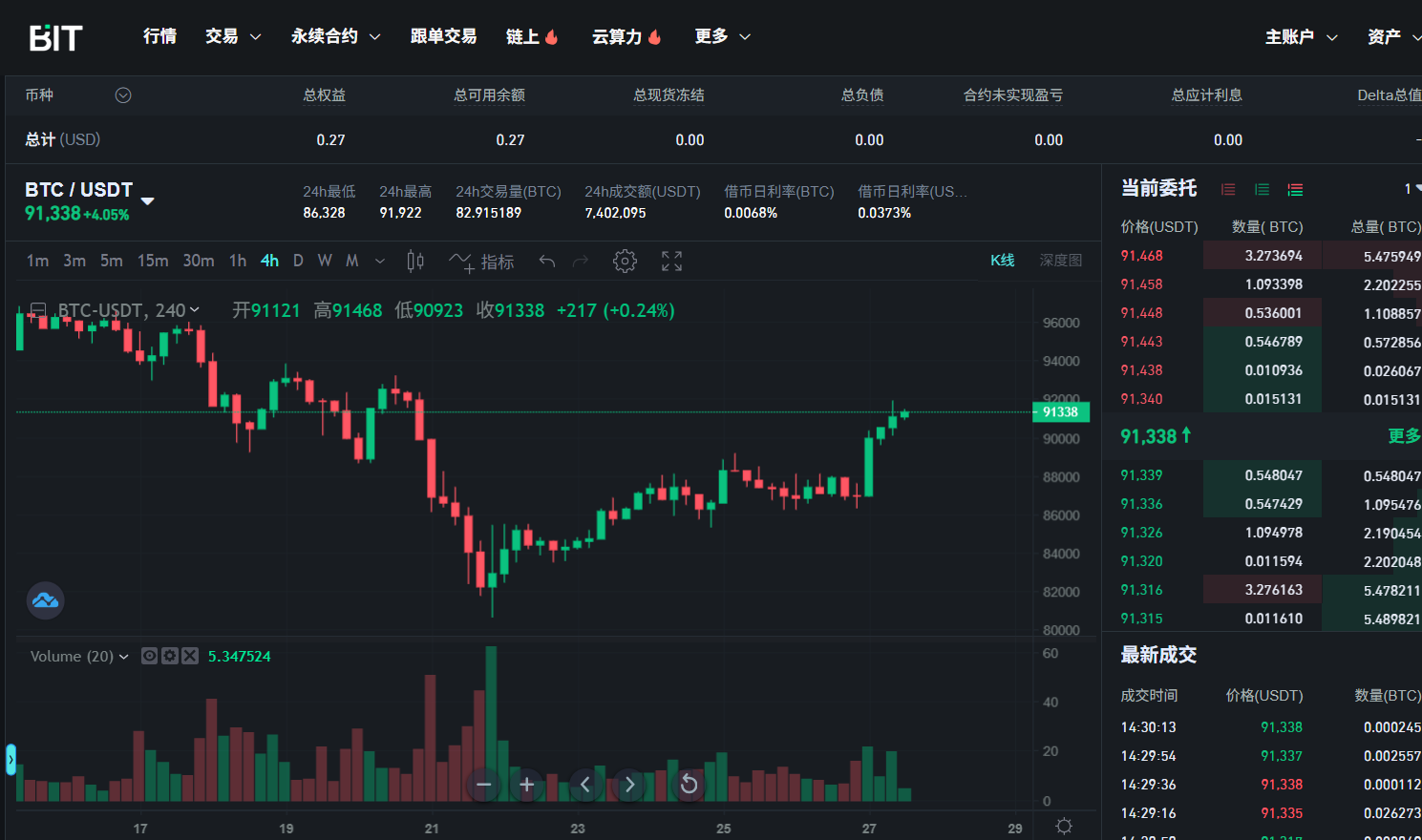Viewport: 1422px width, 840px height.
Task: Click the chart settings gear icon
Action: (x=625, y=261)
